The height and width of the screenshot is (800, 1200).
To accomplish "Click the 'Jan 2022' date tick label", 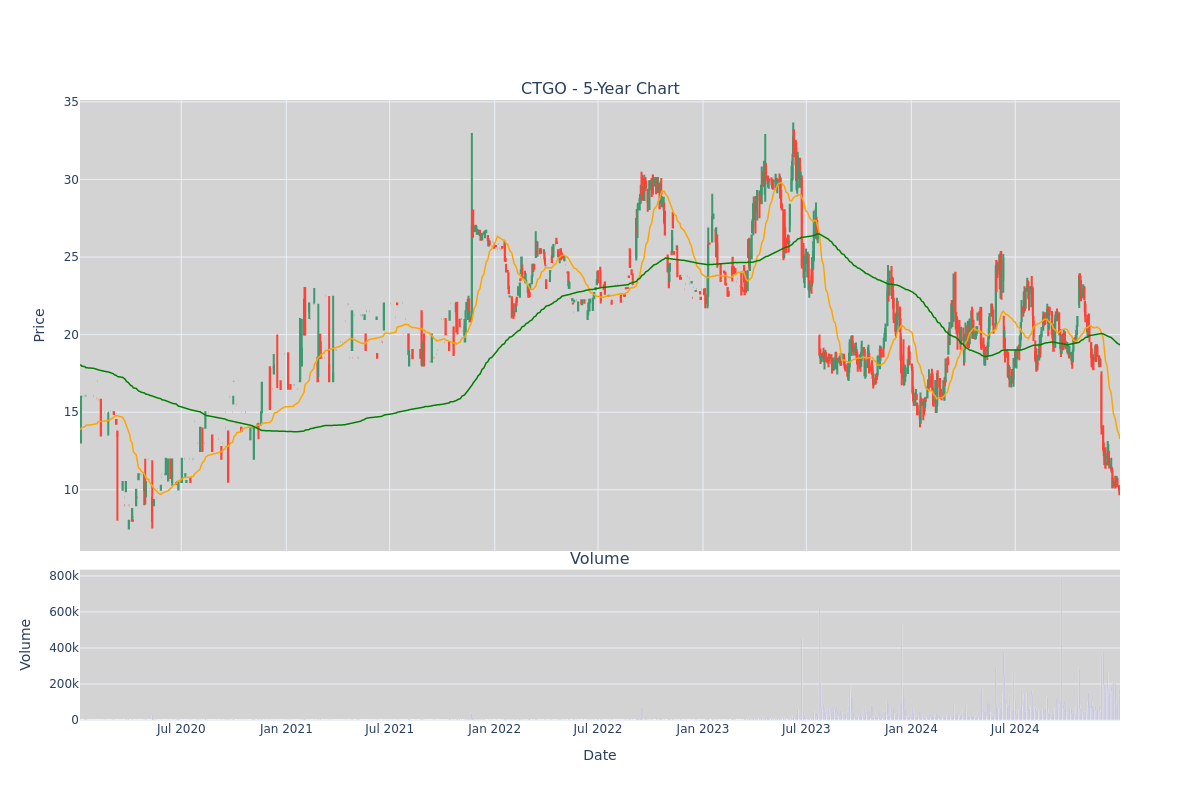I will (495, 729).
